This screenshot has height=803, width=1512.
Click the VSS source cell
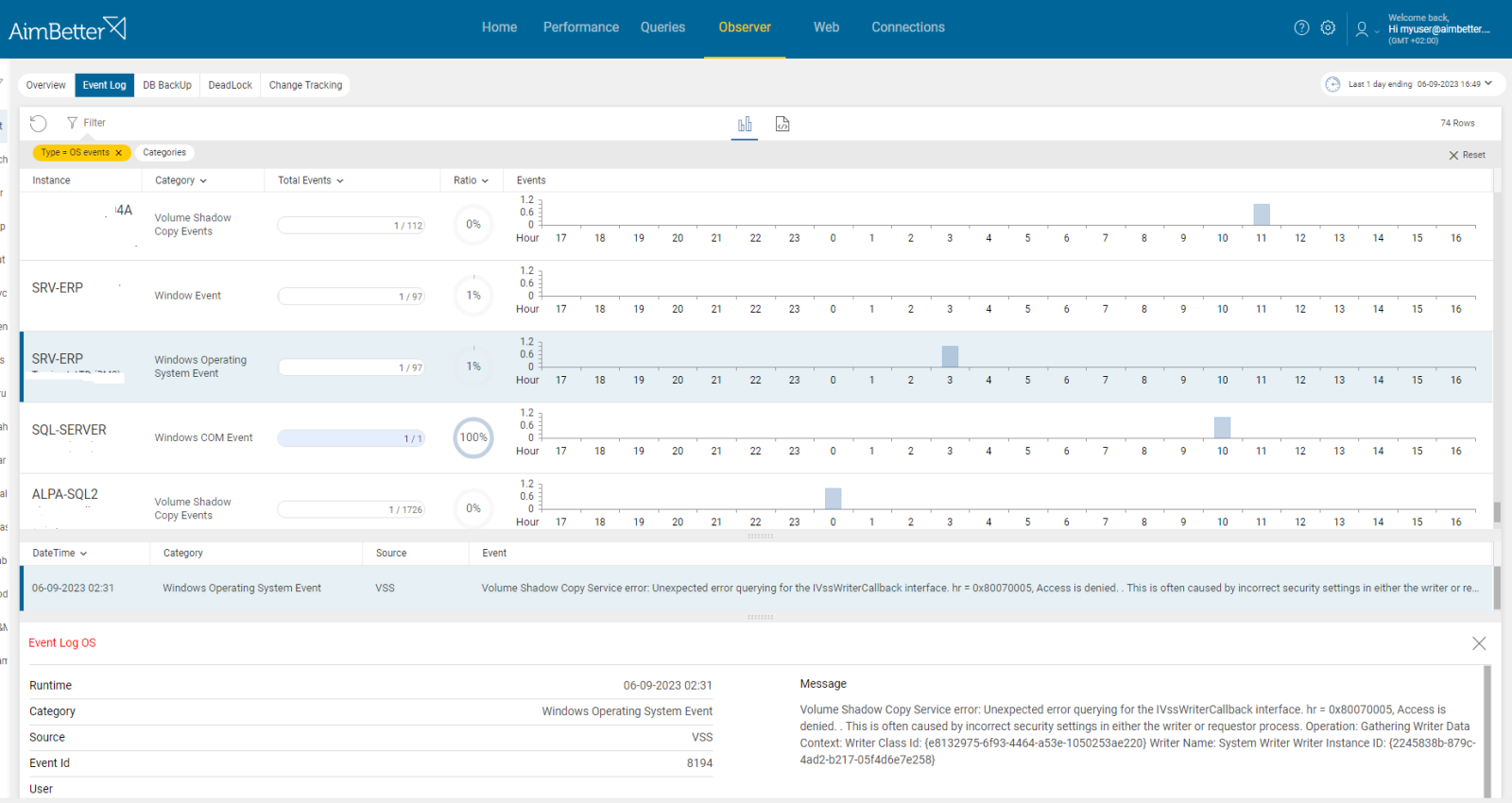pos(385,588)
